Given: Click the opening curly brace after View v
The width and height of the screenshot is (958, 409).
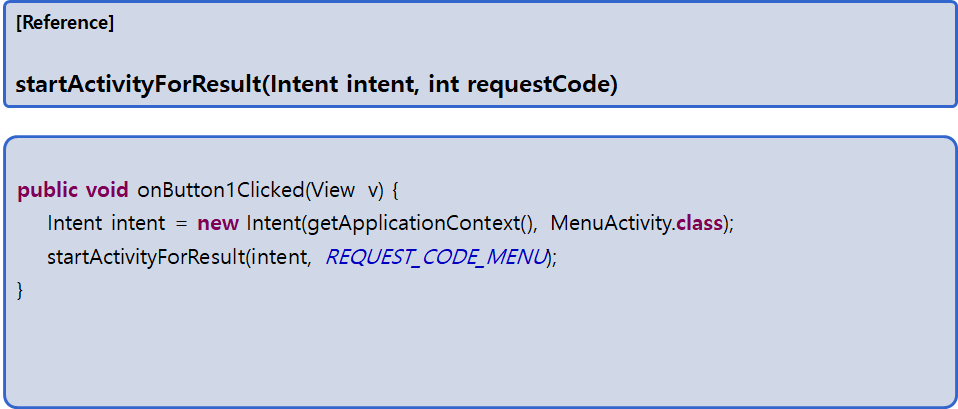Looking at the screenshot, I should (x=394, y=191).
